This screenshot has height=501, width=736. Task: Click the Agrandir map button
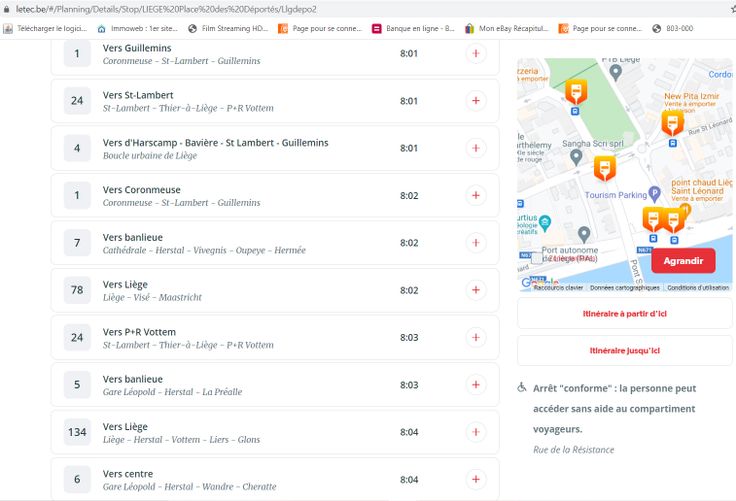(683, 261)
